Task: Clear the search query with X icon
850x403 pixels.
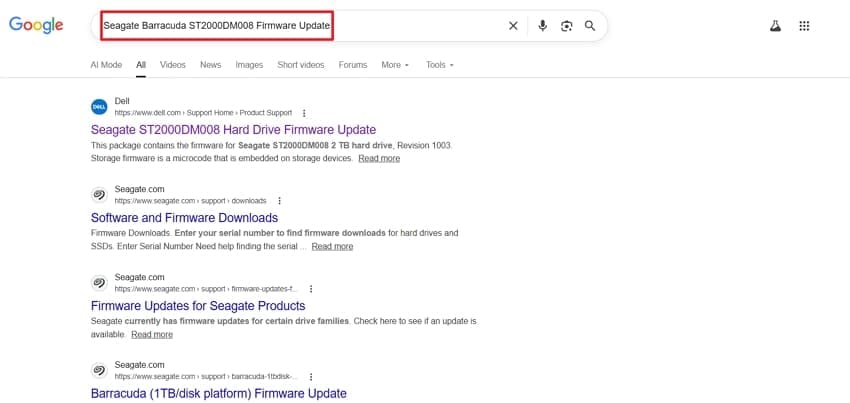Action: point(513,26)
